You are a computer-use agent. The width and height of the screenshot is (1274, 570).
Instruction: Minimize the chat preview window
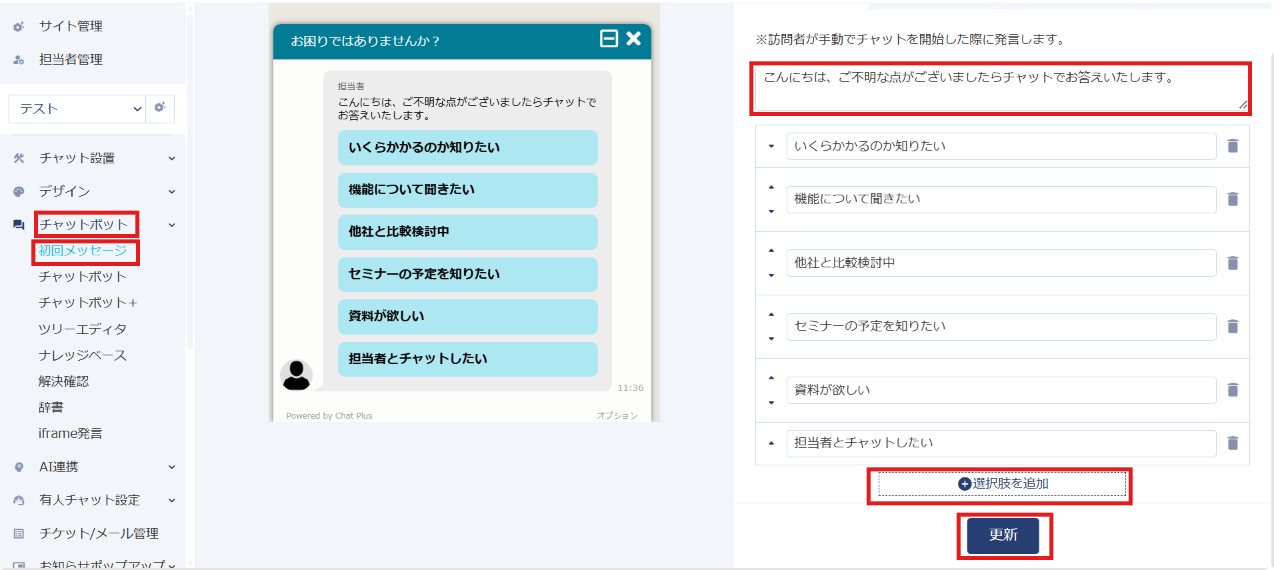(608, 39)
